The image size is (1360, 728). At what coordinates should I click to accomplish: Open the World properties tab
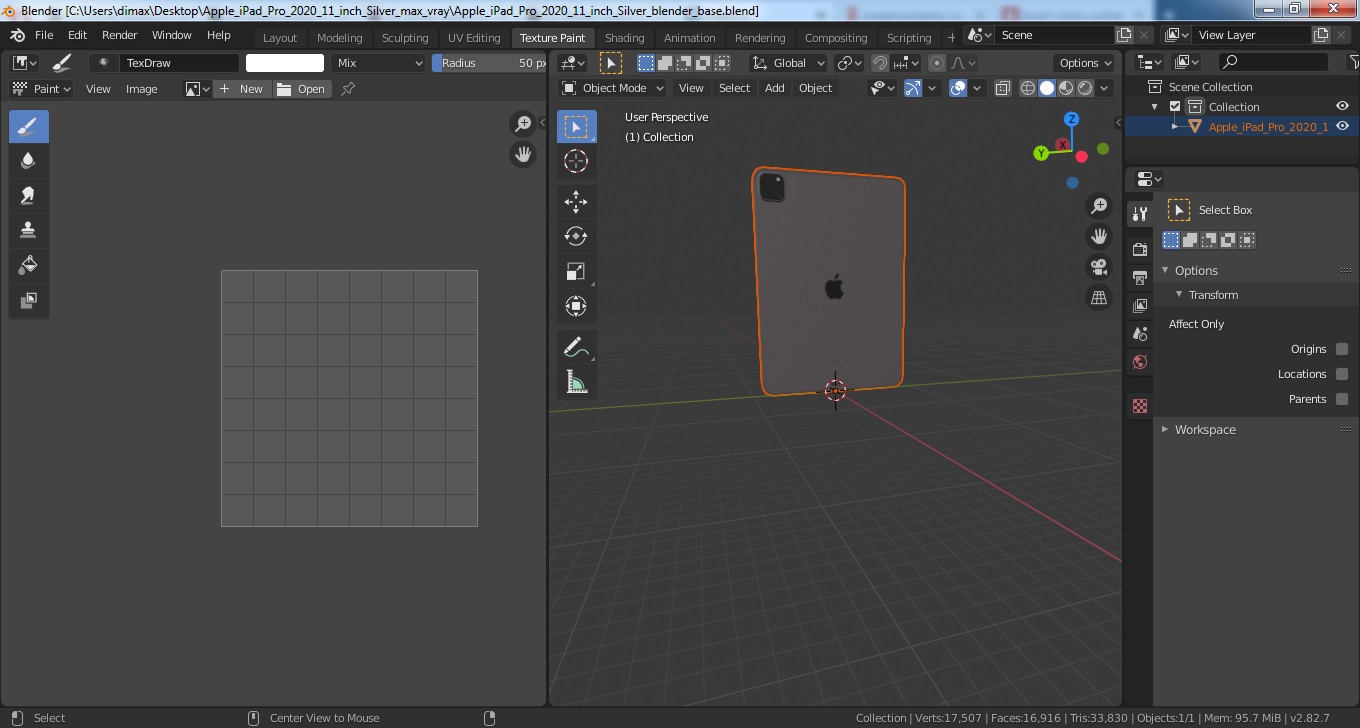(1139, 362)
